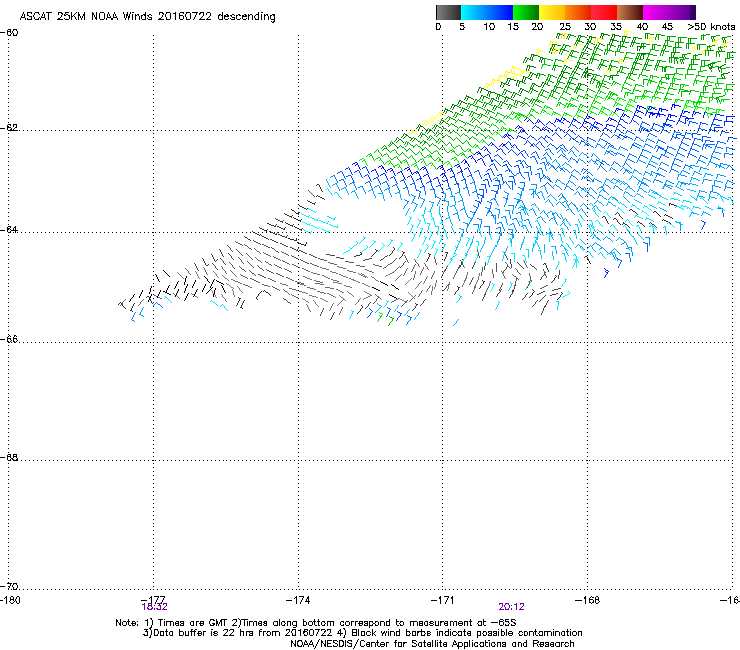The height and width of the screenshot is (650, 740).
Task: Pick the yellow 20-25 knots color segment
Action: pyautogui.click(x=552, y=12)
